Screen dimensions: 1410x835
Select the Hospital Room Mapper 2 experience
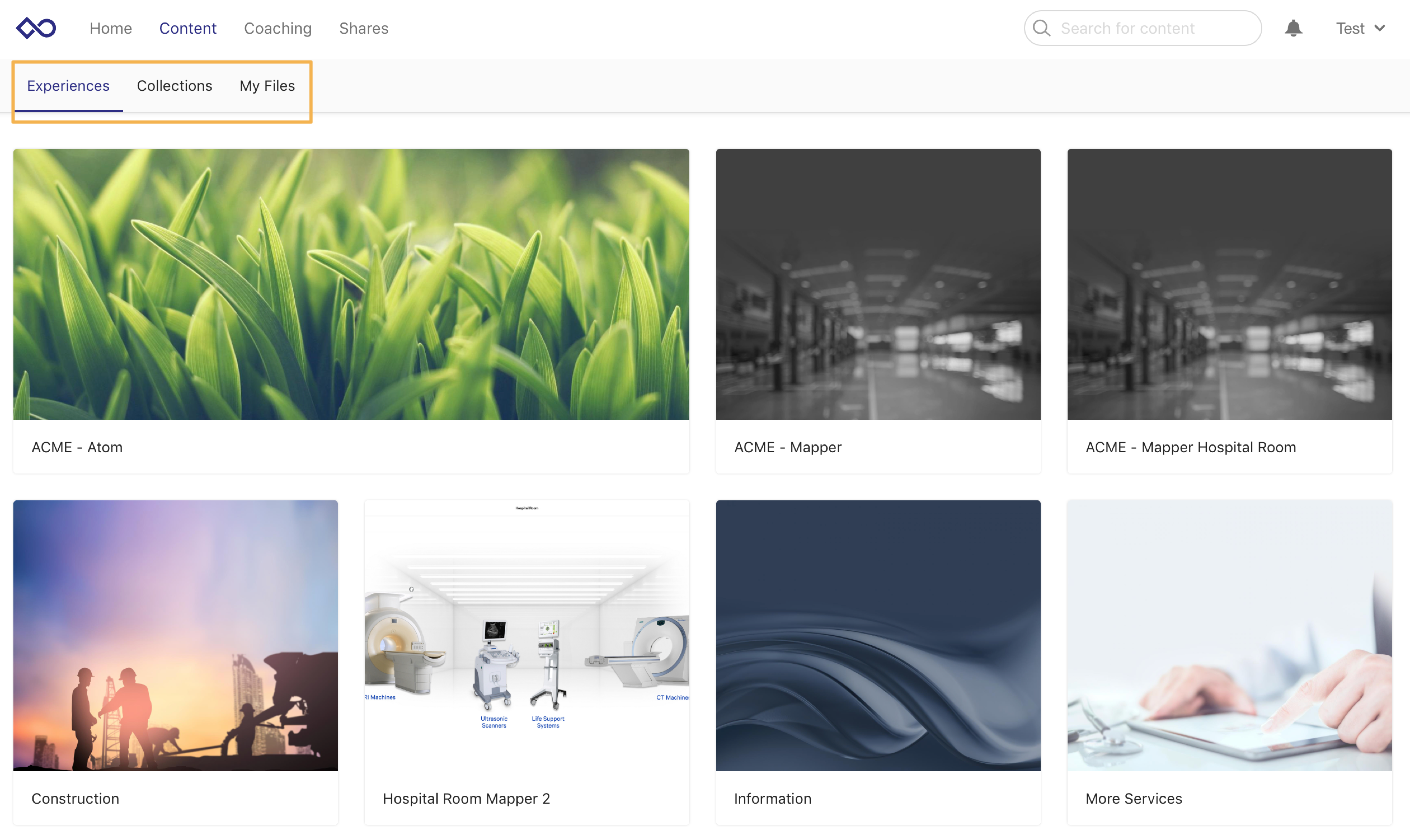pos(527,635)
